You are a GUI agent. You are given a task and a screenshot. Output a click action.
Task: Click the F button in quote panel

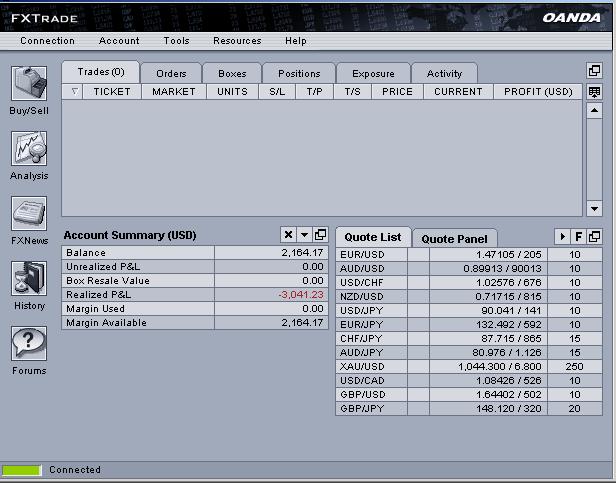click(578, 237)
